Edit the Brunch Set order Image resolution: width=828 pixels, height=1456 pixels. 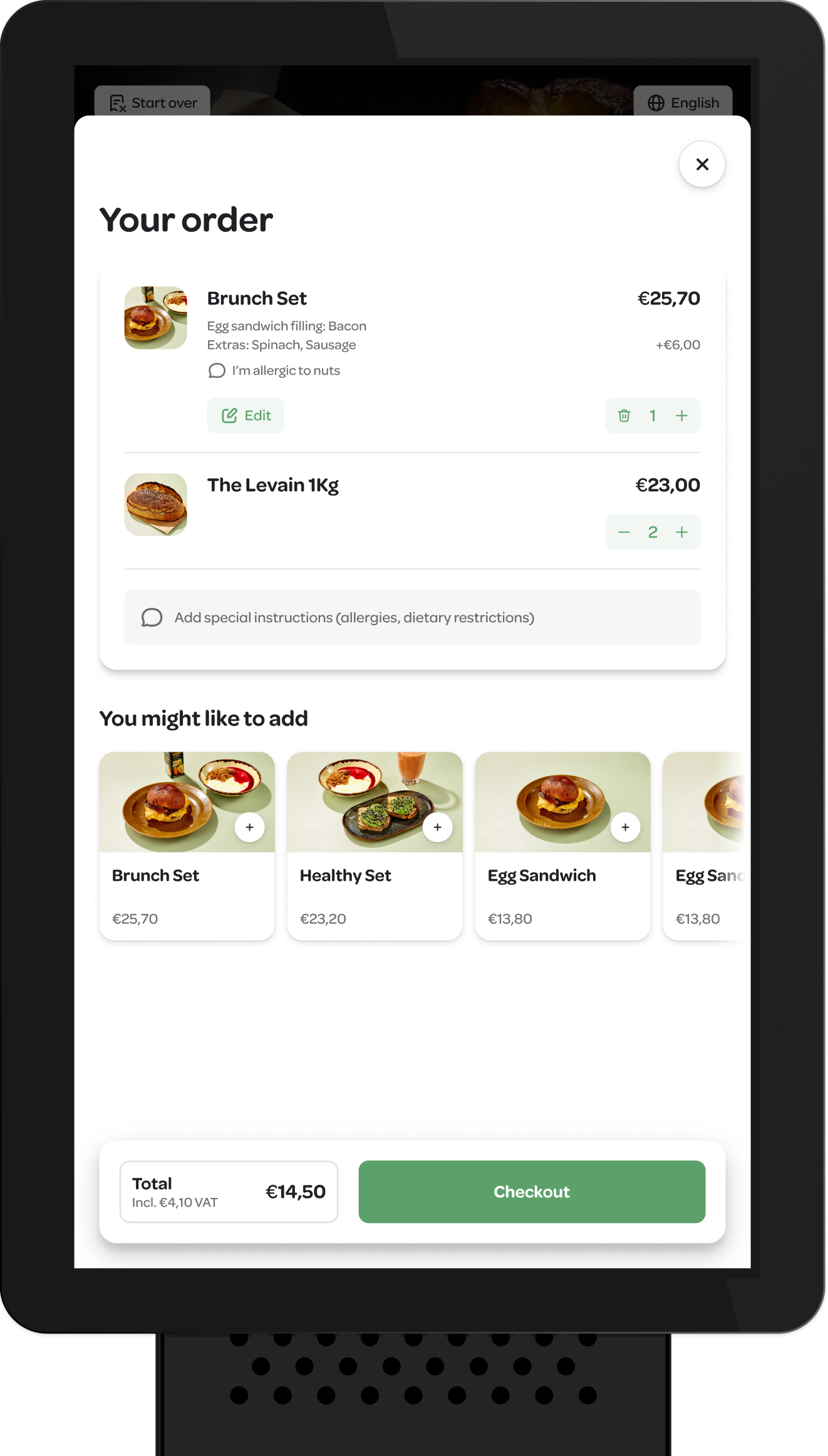pos(246,415)
